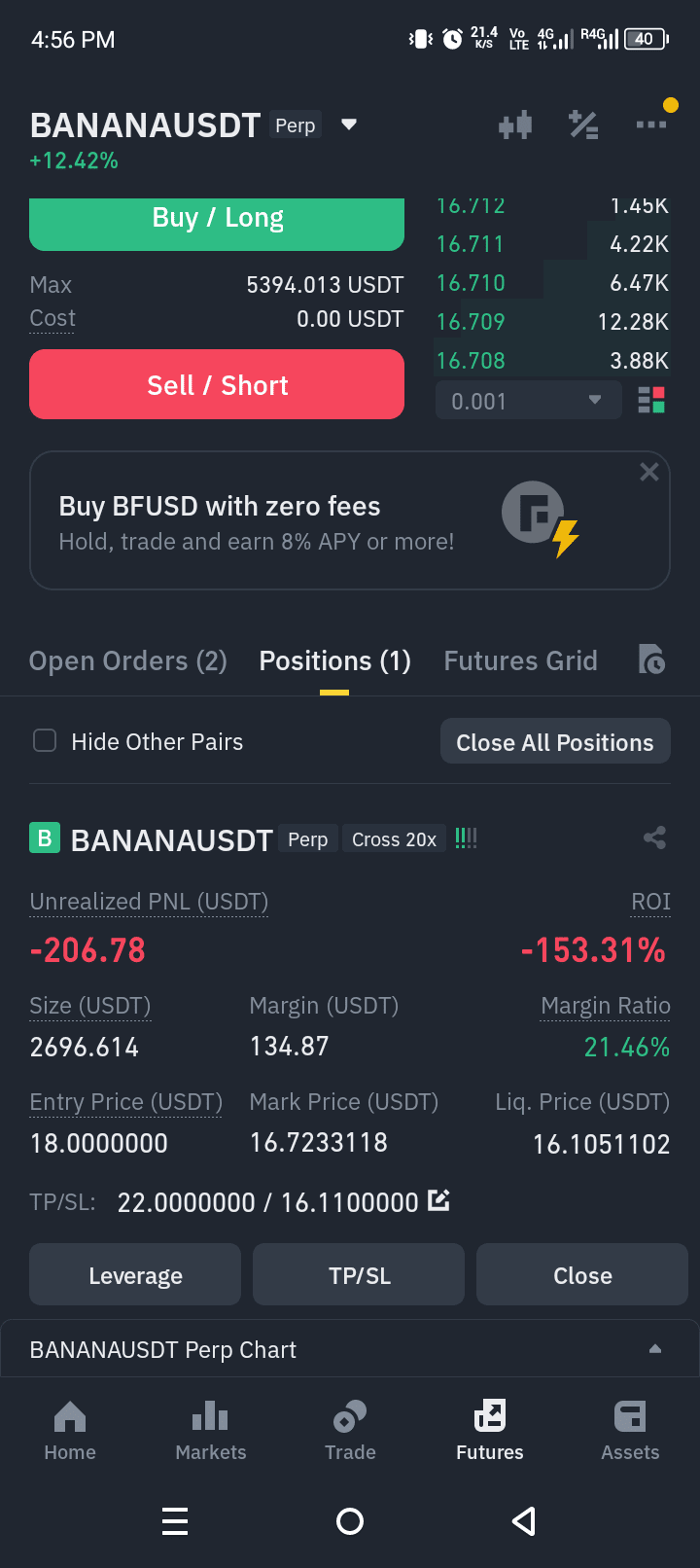Screen dimensions: 700x1568
Task: Open the order history clock icon
Action: [651, 659]
